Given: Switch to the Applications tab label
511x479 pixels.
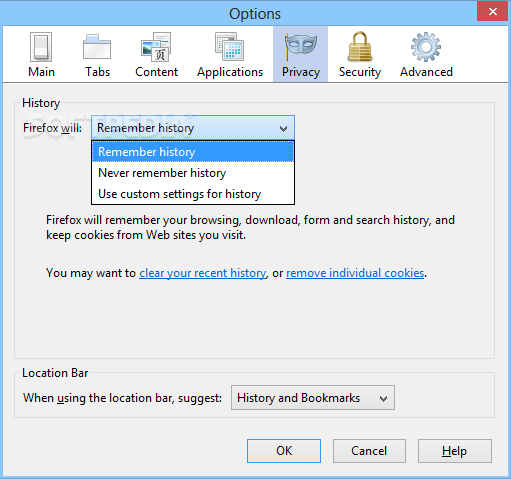Looking at the screenshot, I should pyautogui.click(x=230, y=72).
